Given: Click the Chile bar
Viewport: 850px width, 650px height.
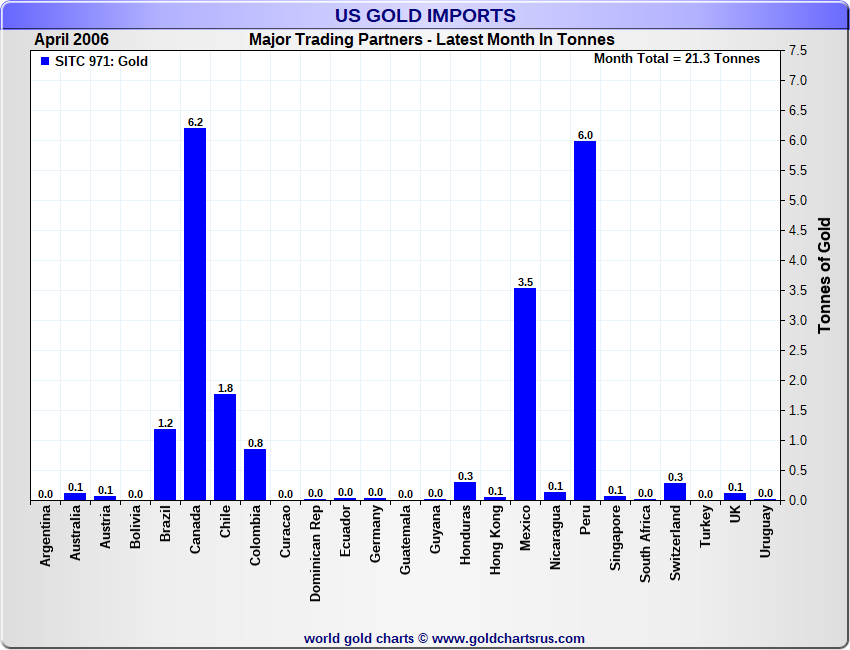Looking at the screenshot, I should click(x=225, y=447).
